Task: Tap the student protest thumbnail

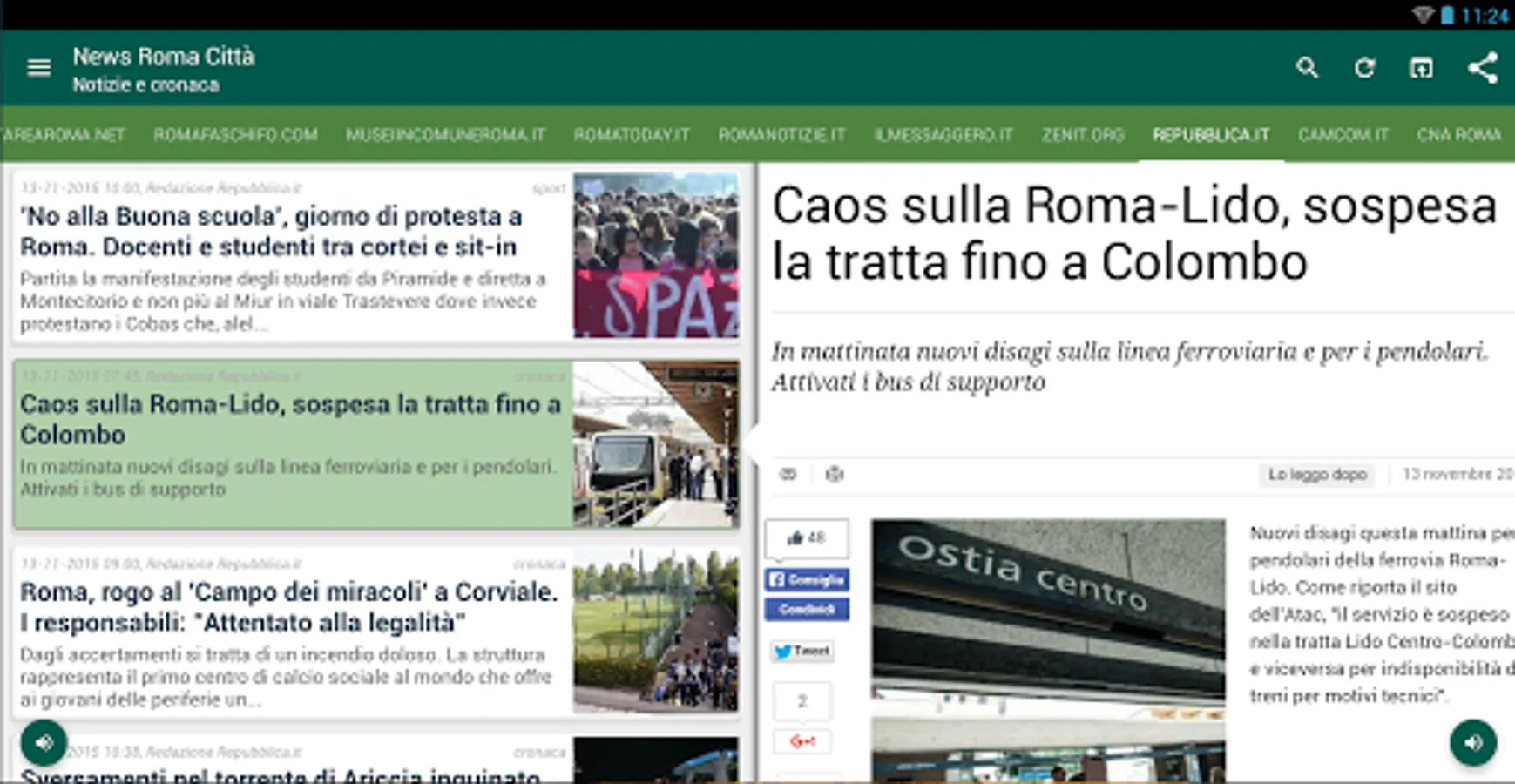Action: tap(656, 255)
